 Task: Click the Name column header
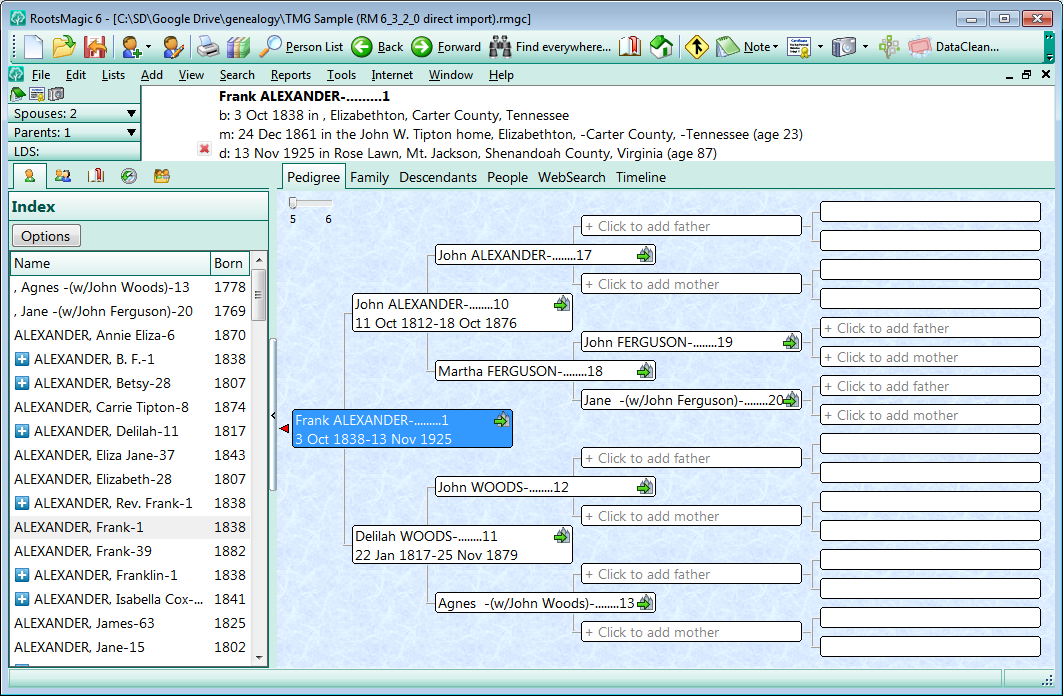pyautogui.click(x=110, y=263)
